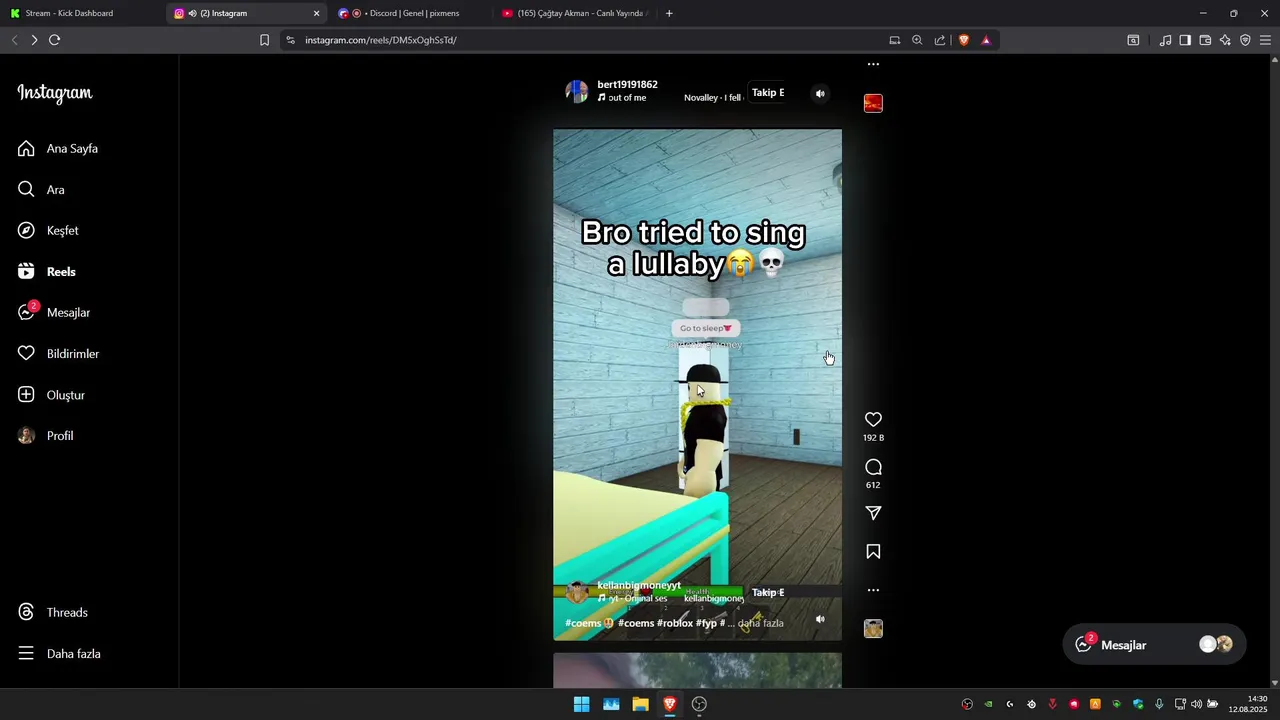Open the OBS Studio taskbar icon
The width and height of the screenshot is (1280, 720).
tap(699, 704)
